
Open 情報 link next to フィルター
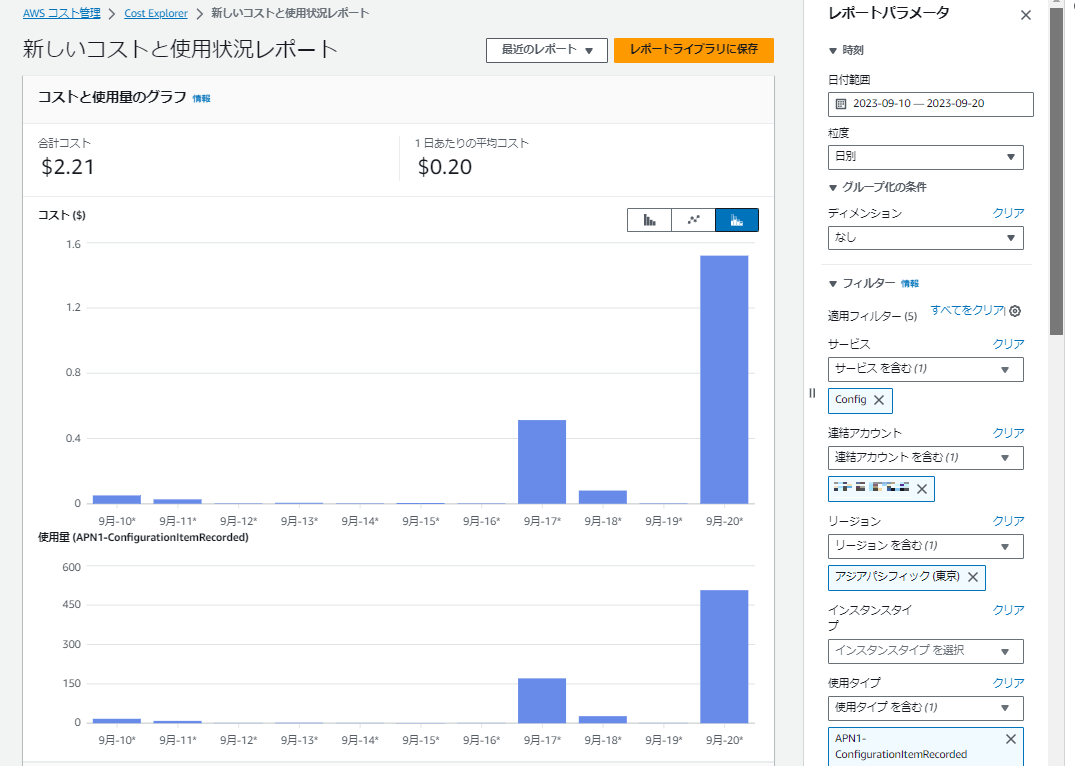click(910, 284)
